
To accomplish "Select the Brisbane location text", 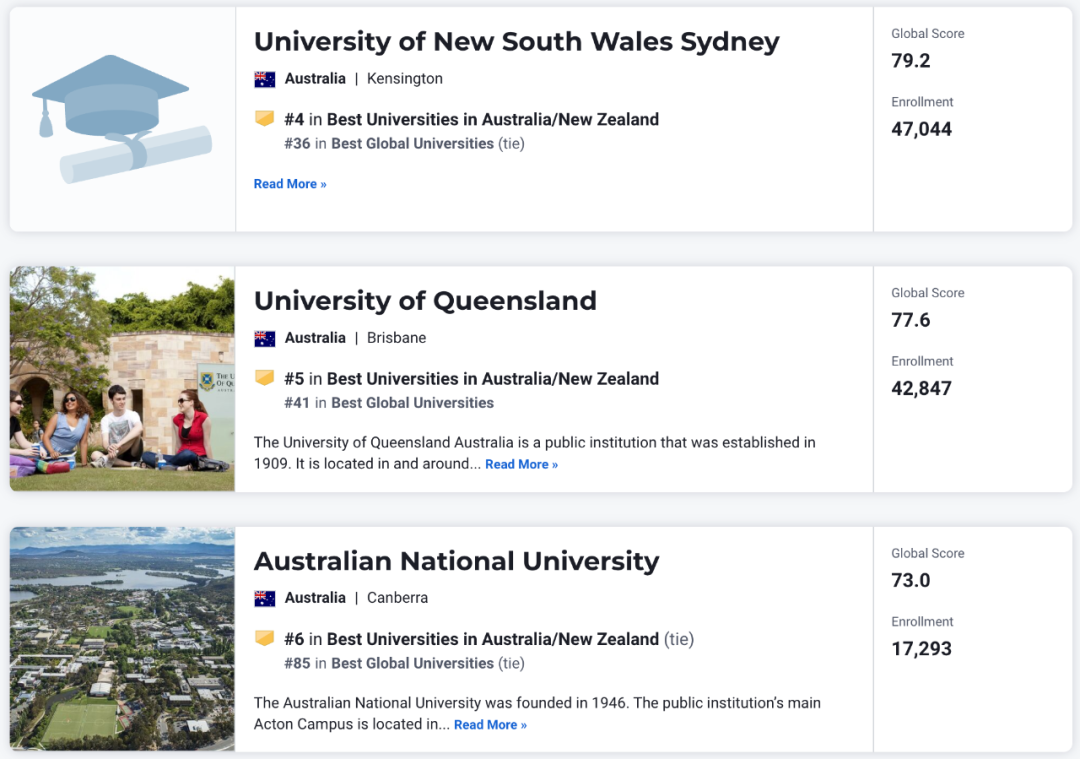I will tap(397, 338).
